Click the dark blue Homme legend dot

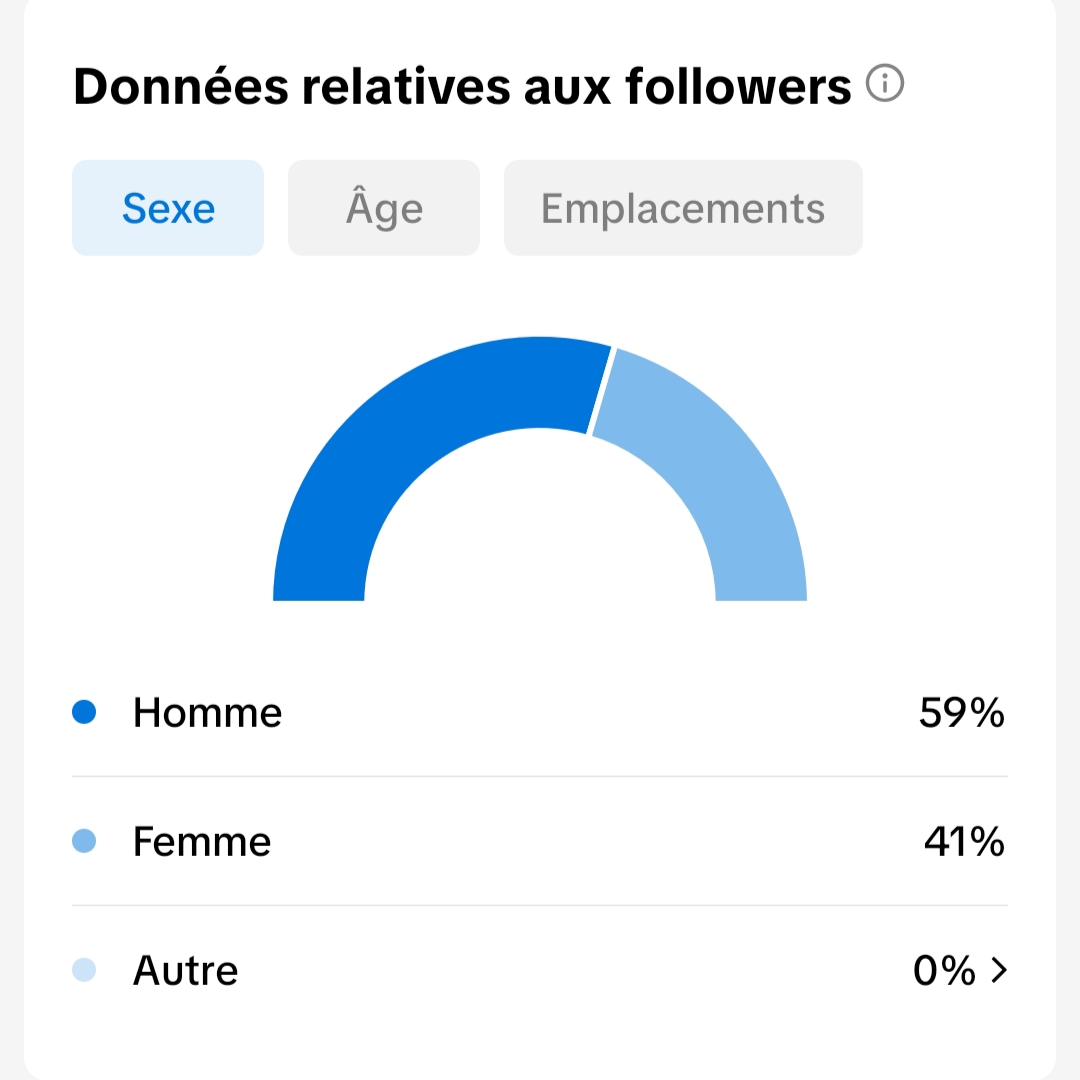coord(85,712)
